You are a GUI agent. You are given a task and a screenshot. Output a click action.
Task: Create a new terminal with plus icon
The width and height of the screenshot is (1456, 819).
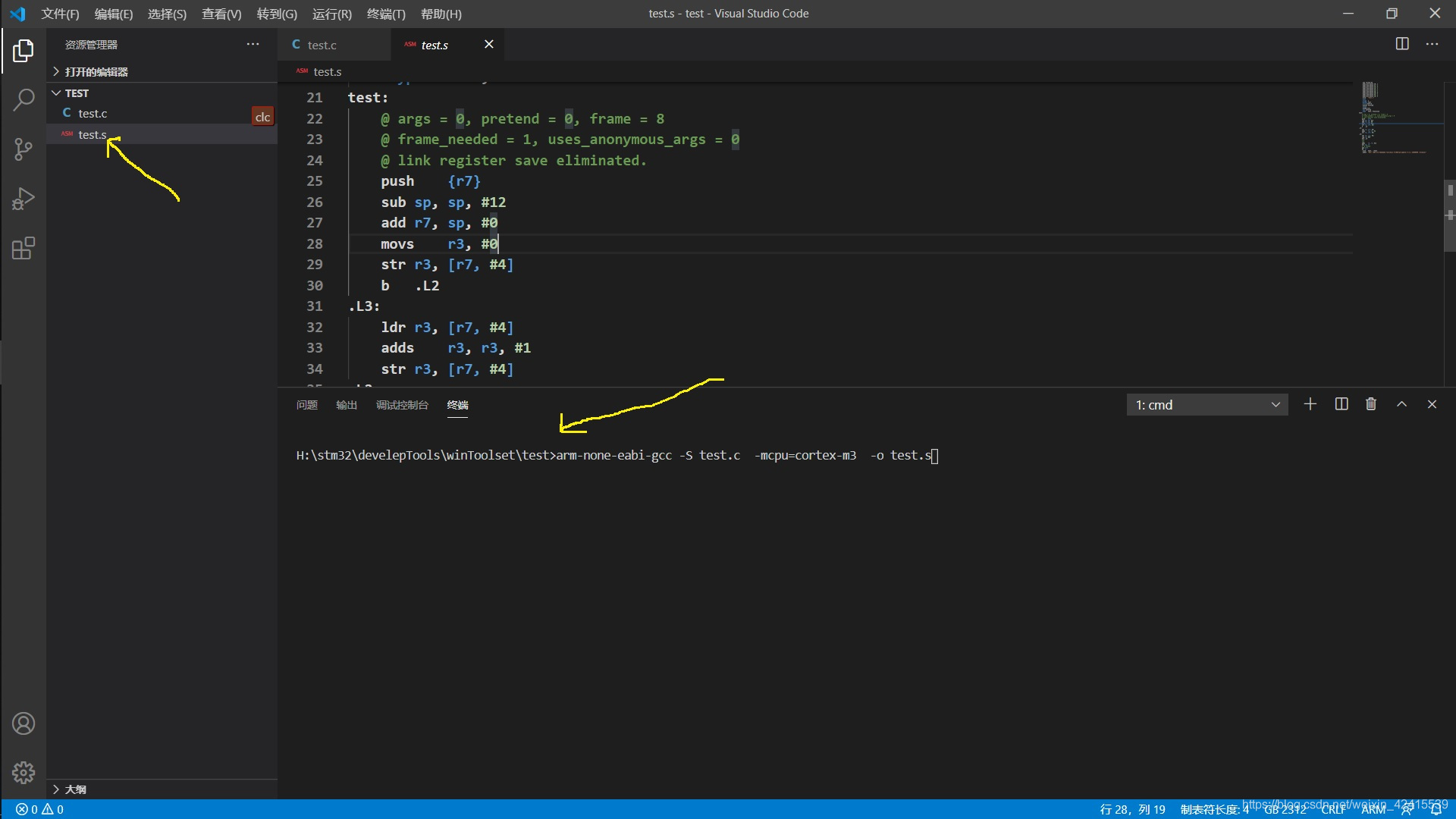coord(1310,404)
